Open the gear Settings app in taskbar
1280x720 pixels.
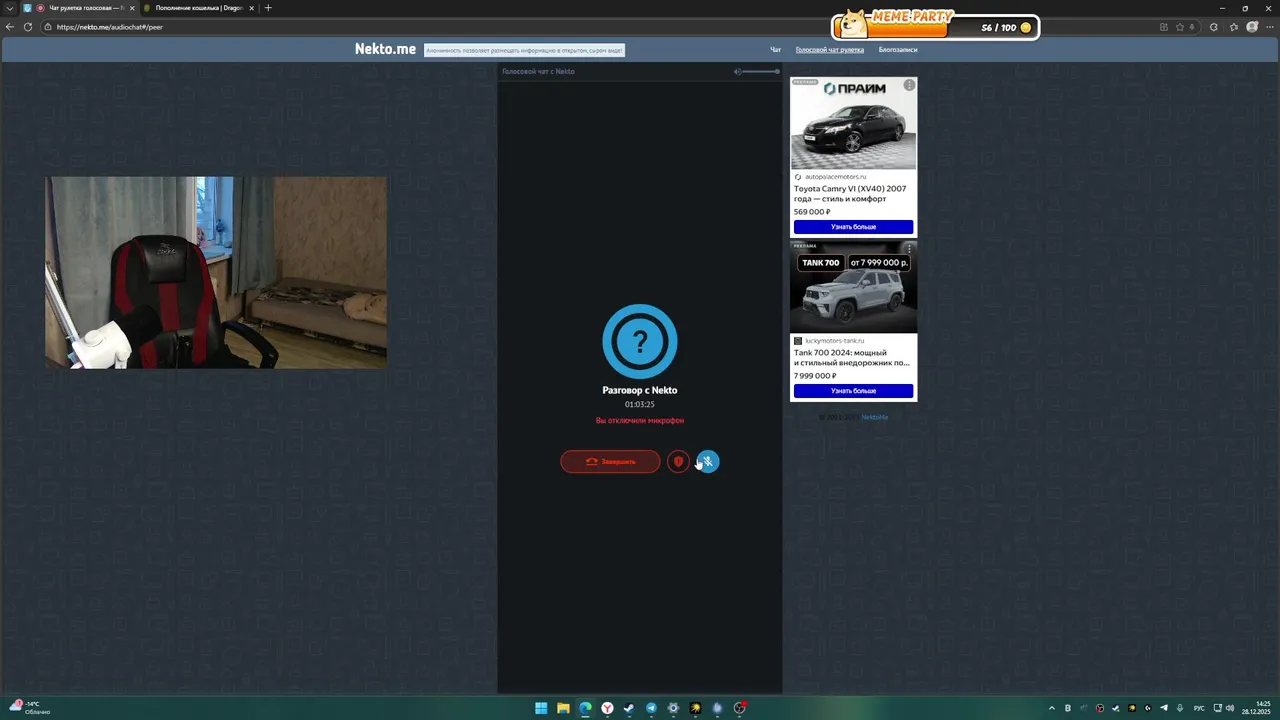[x=673, y=708]
